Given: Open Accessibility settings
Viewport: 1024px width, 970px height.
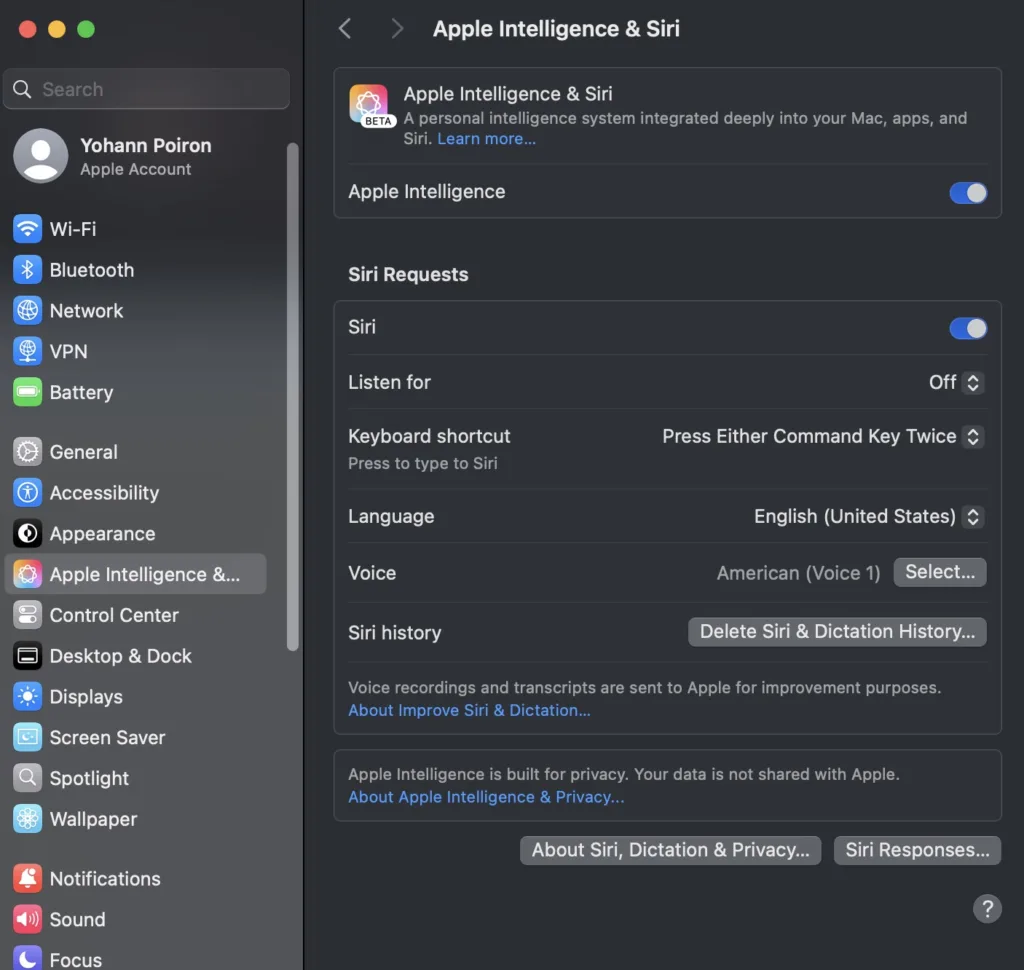Looking at the screenshot, I should point(135,493).
